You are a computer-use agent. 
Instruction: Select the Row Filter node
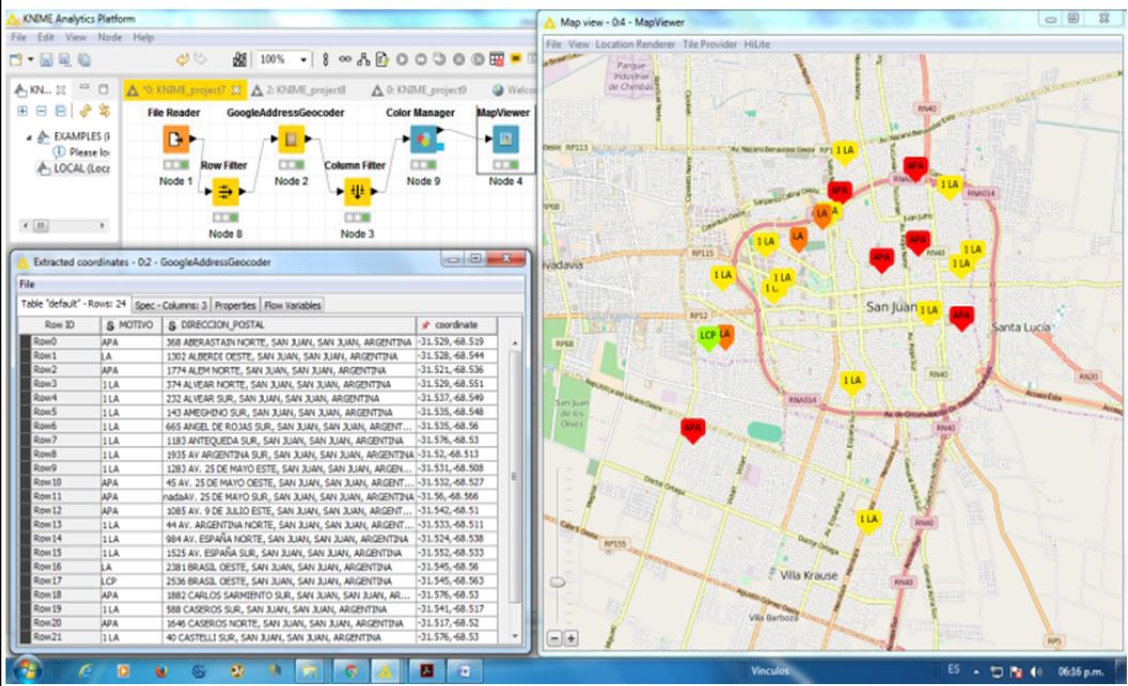[225, 191]
